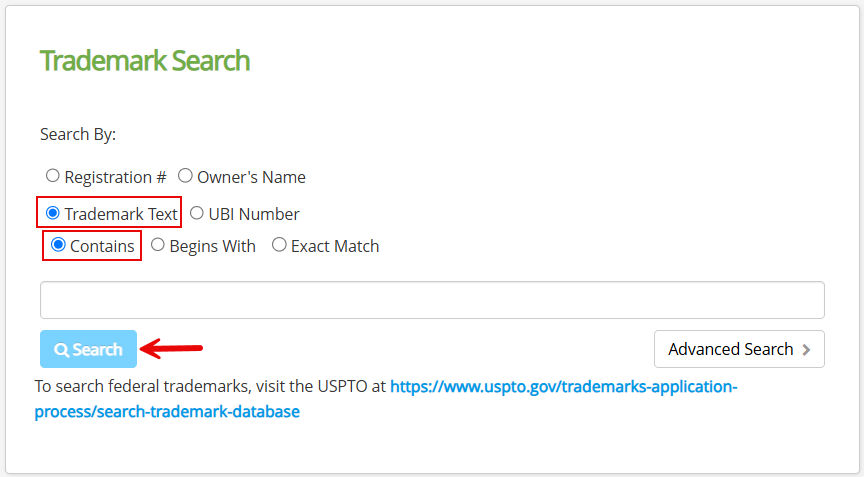Click the Trademark Search green heading
This screenshot has width=864, height=477.
tap(145, 61)
